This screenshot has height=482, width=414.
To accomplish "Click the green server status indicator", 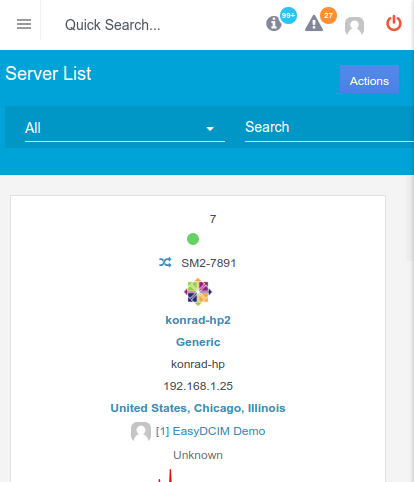I will coord(193,239).
